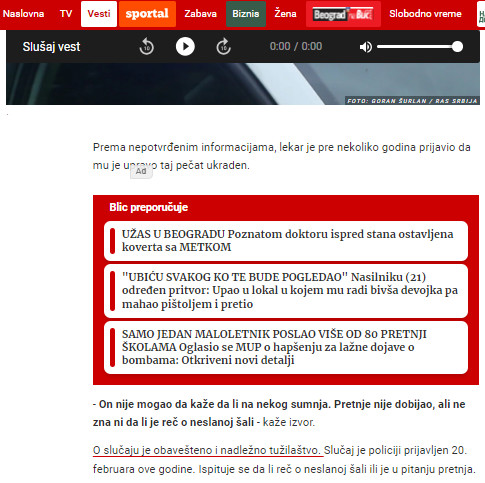Screen dimensions: 485x483
Task: Open the SAMO JEDAN MALOLETNIK article
Action: coord(286,347)
